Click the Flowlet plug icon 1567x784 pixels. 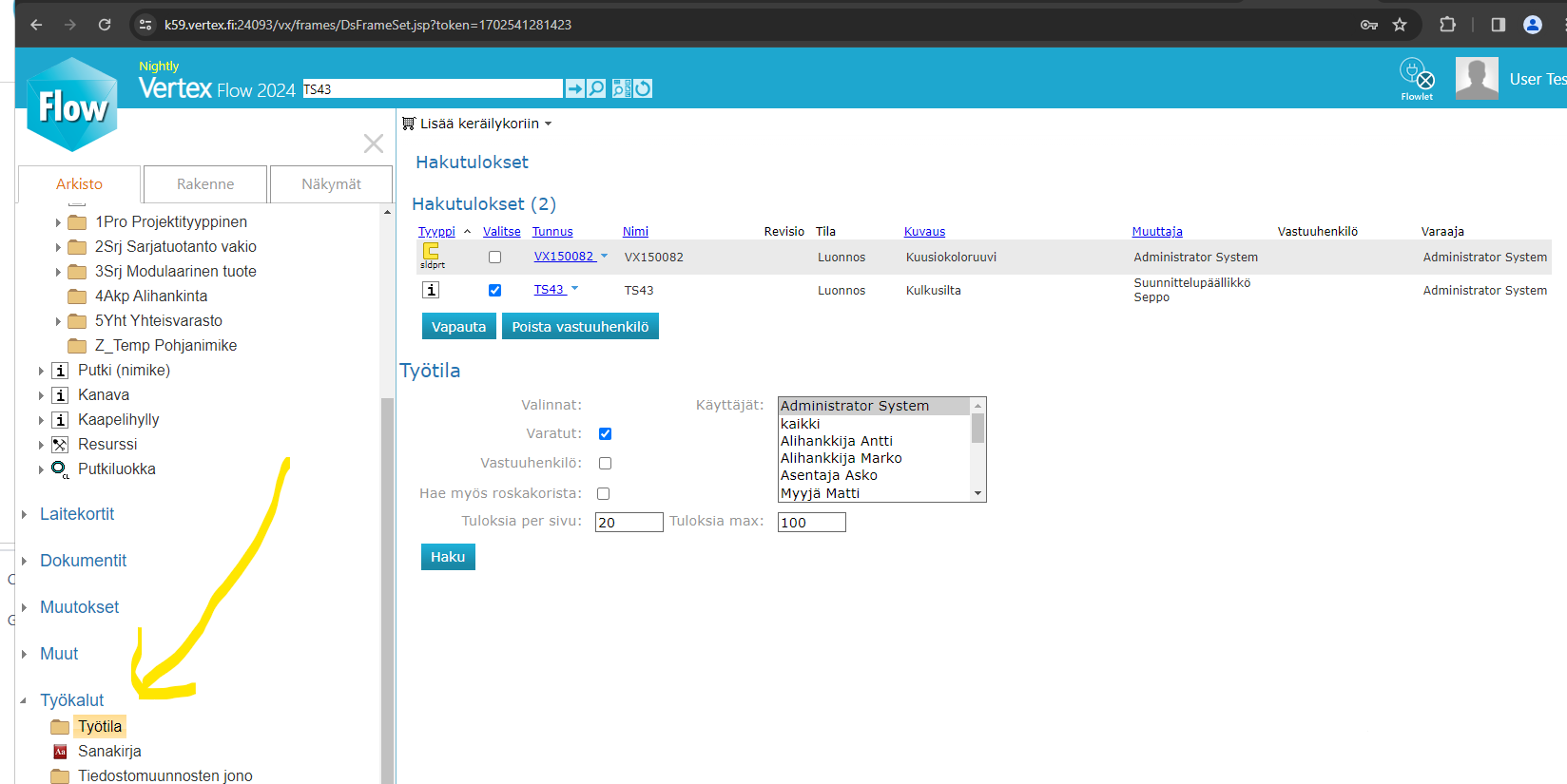1416,74
